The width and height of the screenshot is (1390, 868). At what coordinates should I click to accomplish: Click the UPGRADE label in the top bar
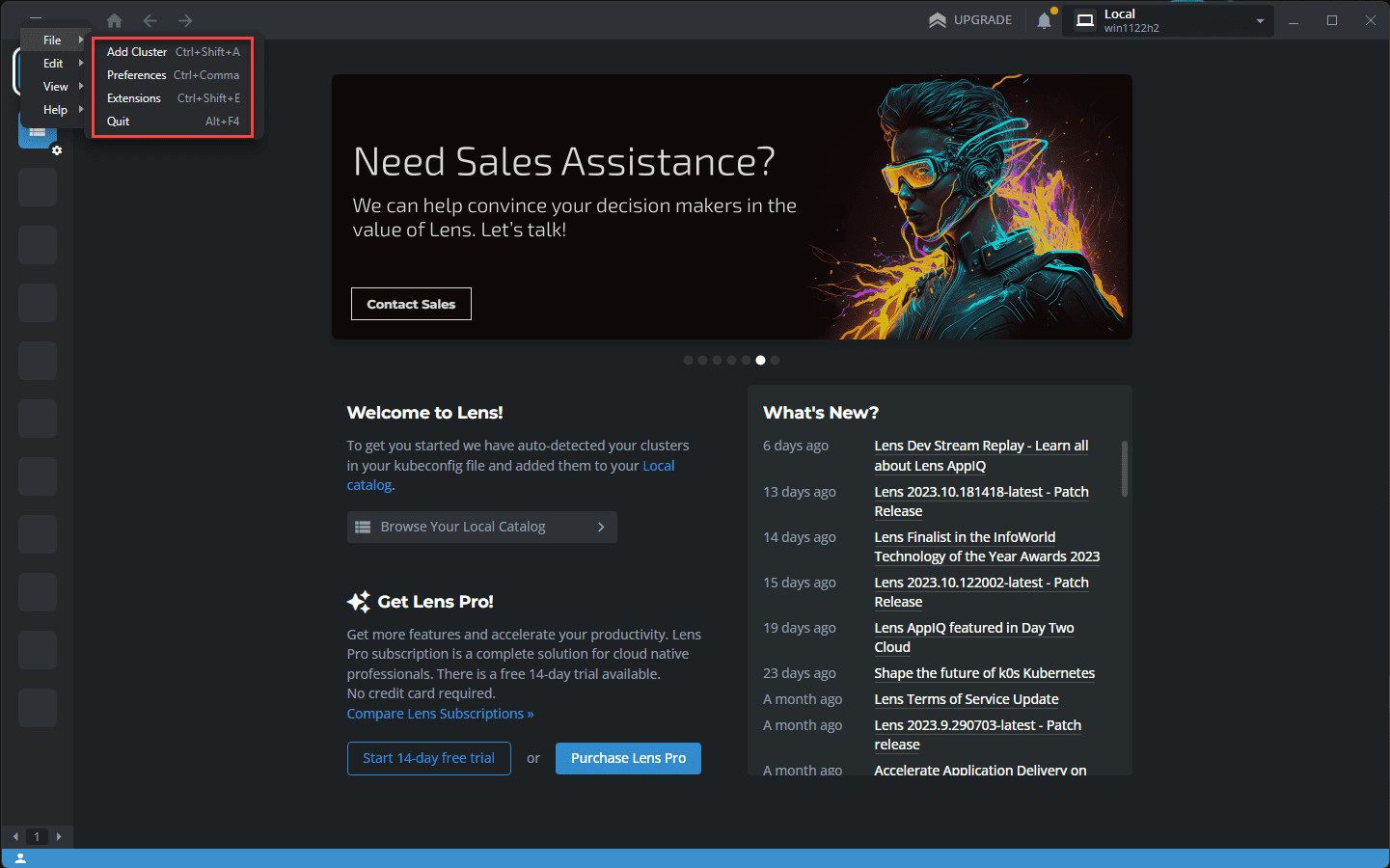(x=983, y=20)
